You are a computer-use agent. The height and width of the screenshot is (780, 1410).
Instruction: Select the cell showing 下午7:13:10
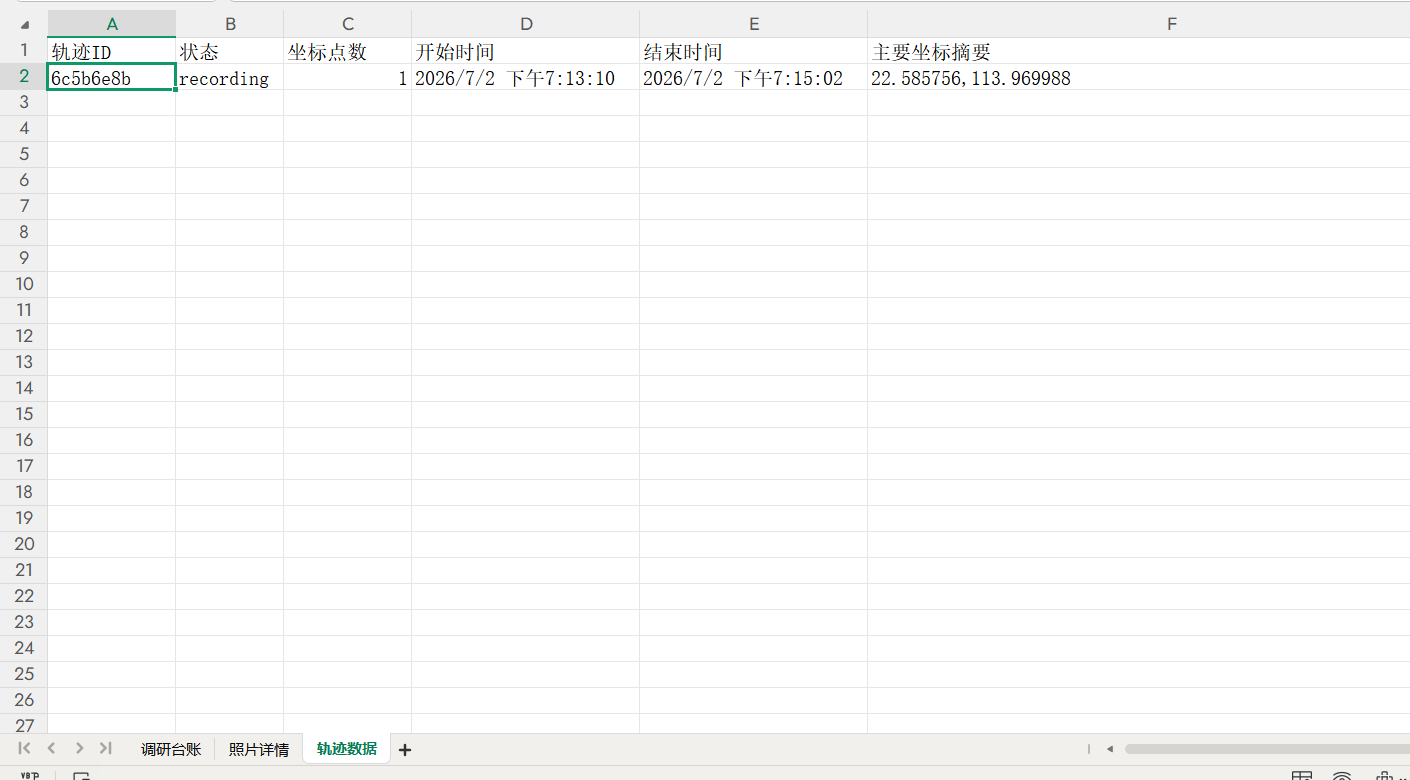tap(526, 77)
